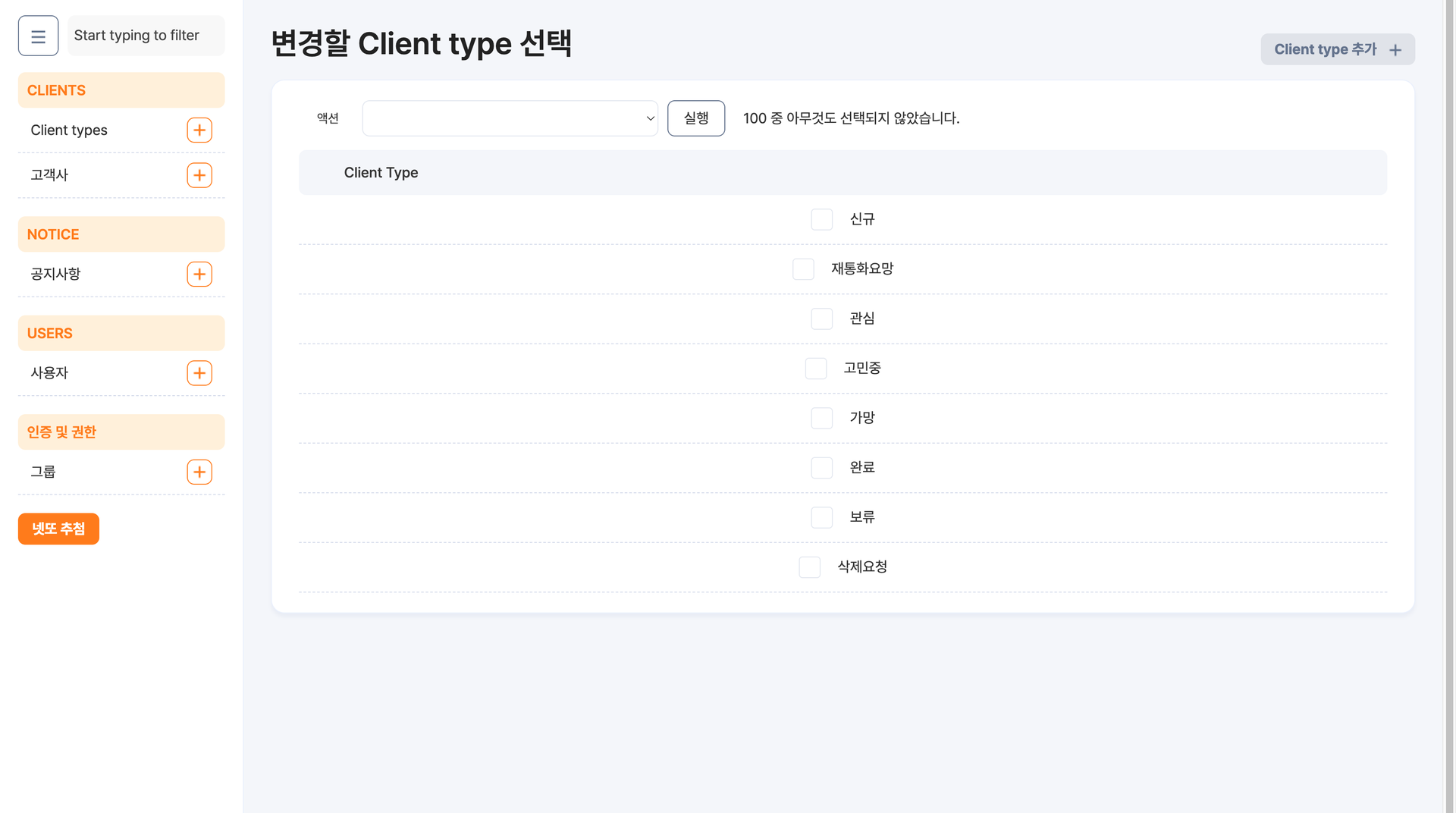
Task: Click the NOTICE section header
Action: tap(121, 234)
